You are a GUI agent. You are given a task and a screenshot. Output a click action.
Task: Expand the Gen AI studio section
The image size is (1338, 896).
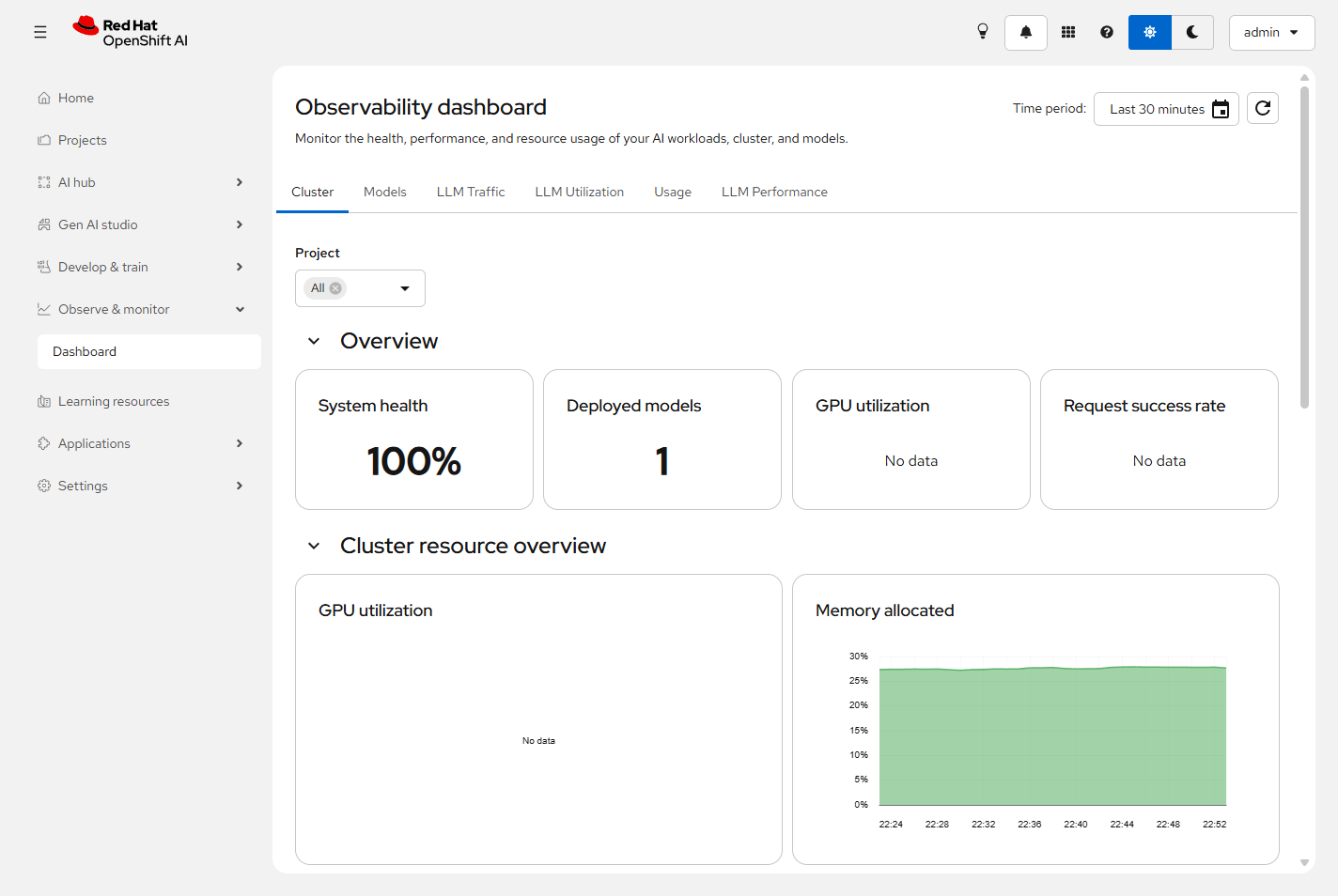coord(149,224)
